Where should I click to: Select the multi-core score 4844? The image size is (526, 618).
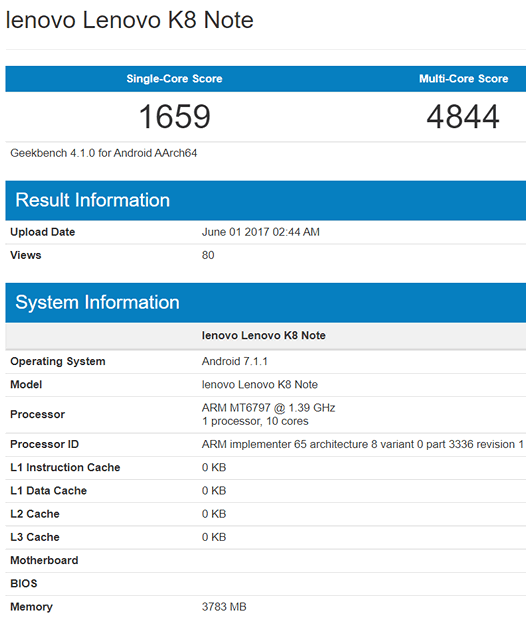(x=463, y=116)
